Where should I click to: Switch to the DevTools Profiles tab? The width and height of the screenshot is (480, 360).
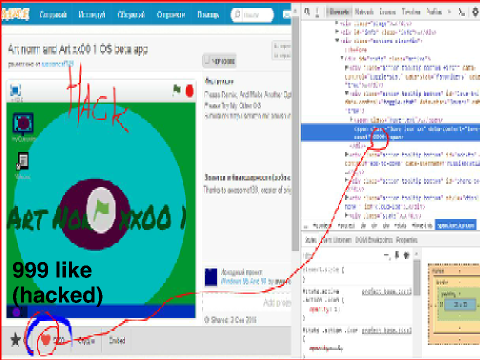[x=434, y=12]
